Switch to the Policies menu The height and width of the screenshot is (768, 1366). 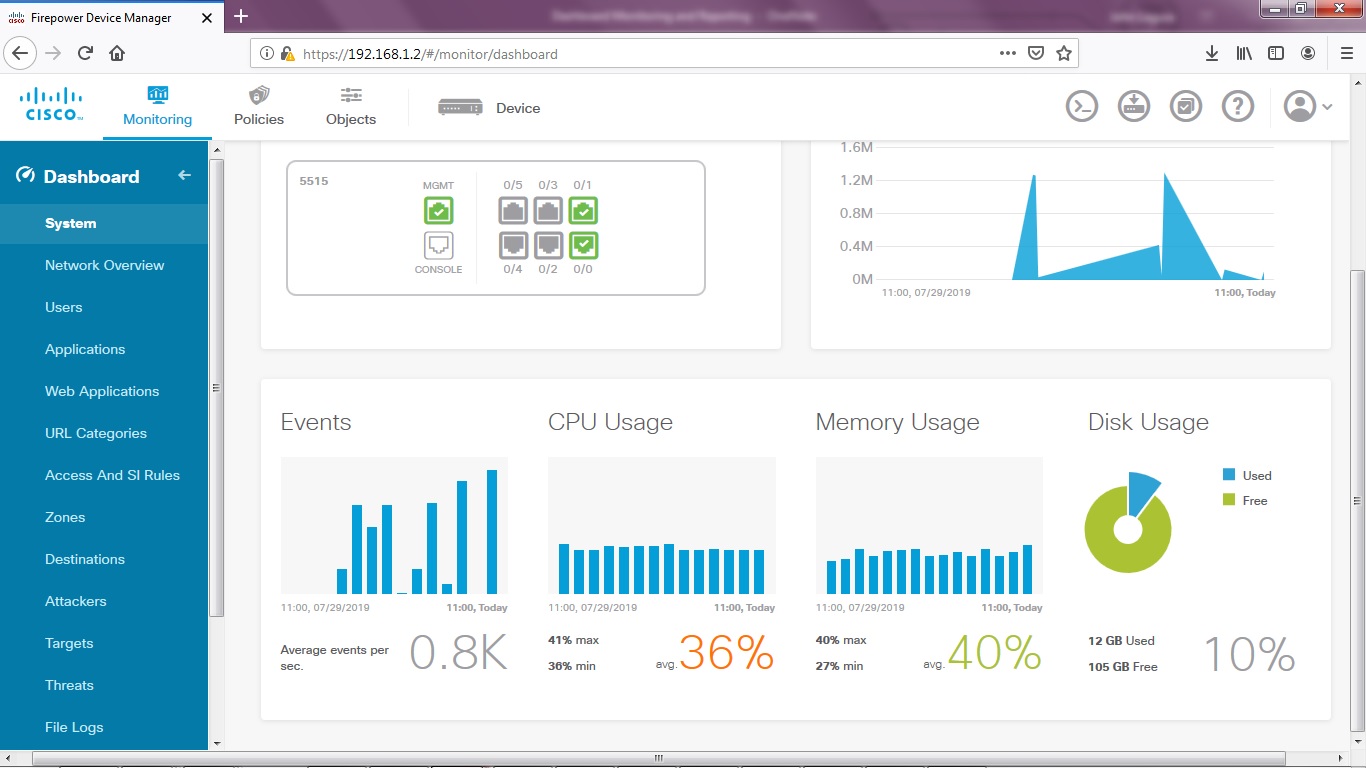[258, 105]
